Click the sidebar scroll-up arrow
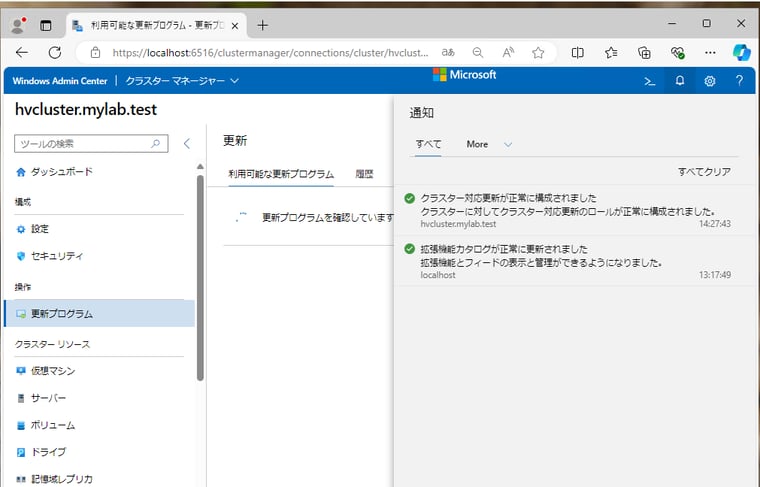Screen dimensions: 760x487 [200, 167]
